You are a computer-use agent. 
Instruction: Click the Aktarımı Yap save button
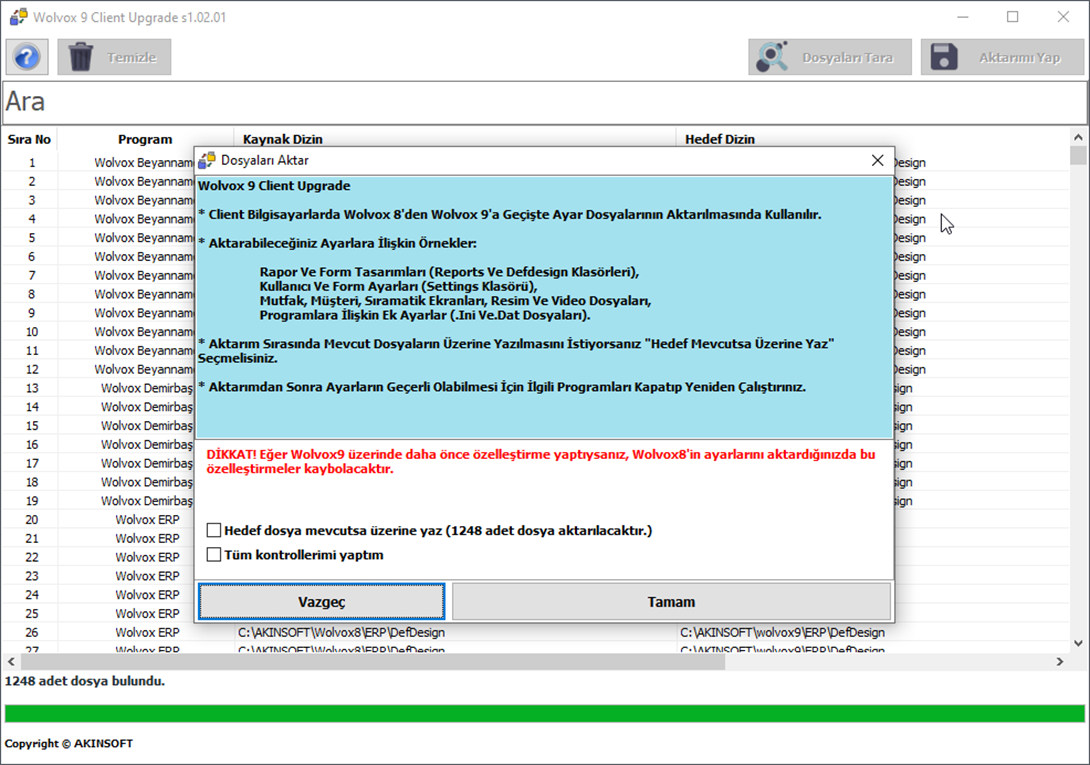1002,57
